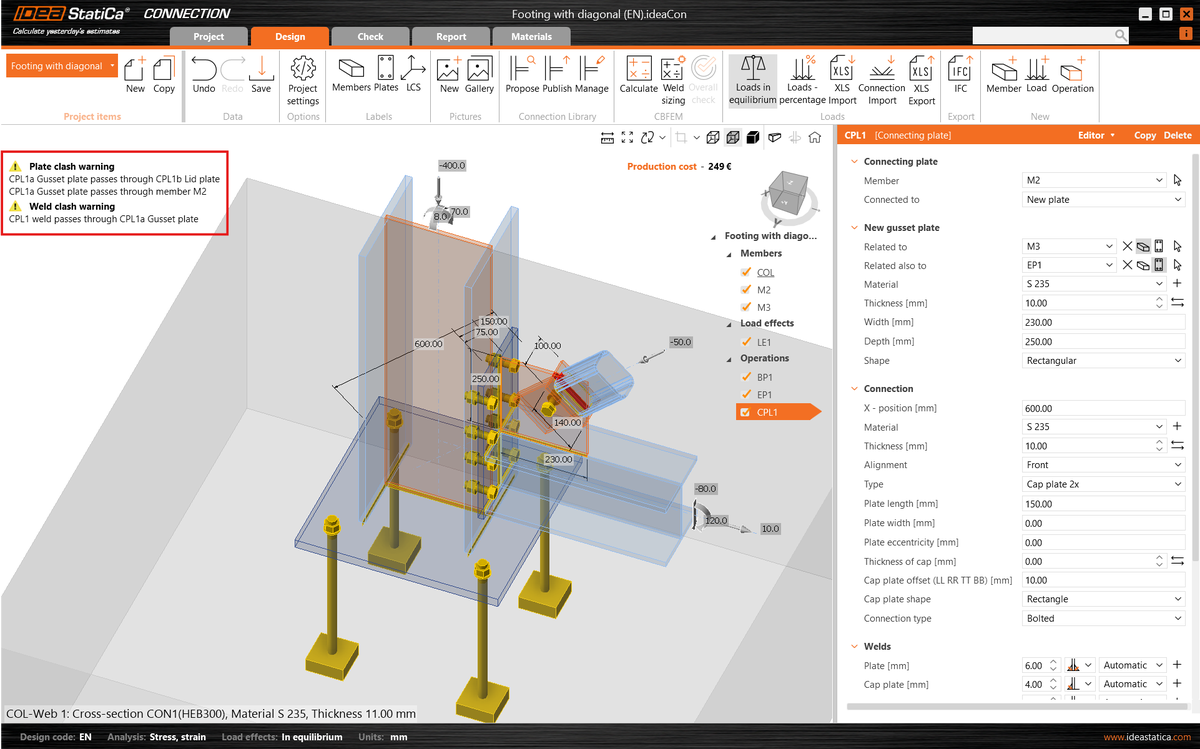This screenshot has width=1200, height=749.
Task: Switch viewport to solid rendering cube
Action: click(x=753, y=137)
